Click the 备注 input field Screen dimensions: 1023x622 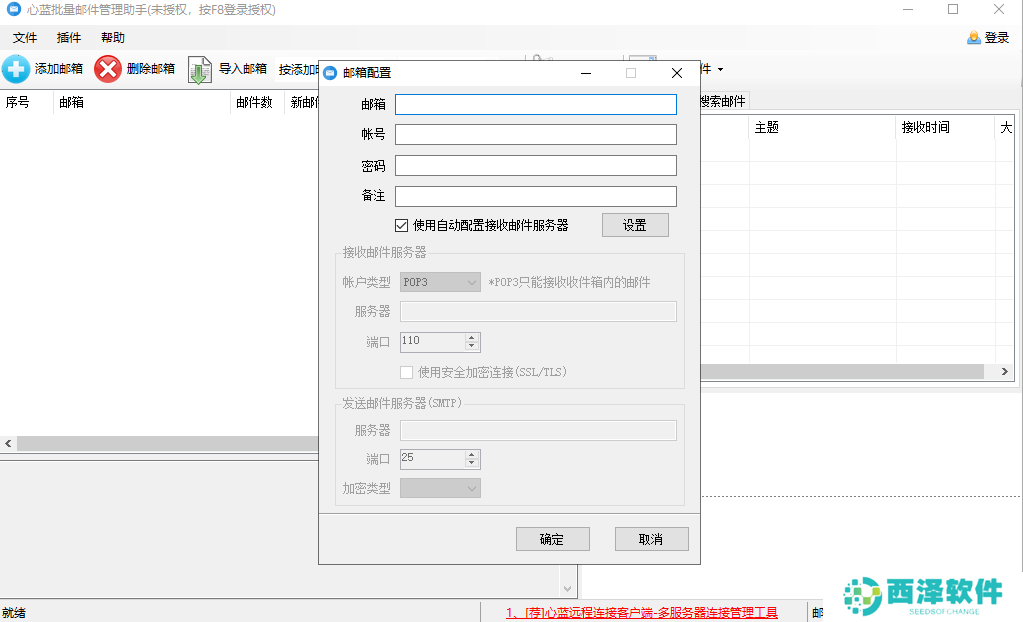(x=536, y=196)
